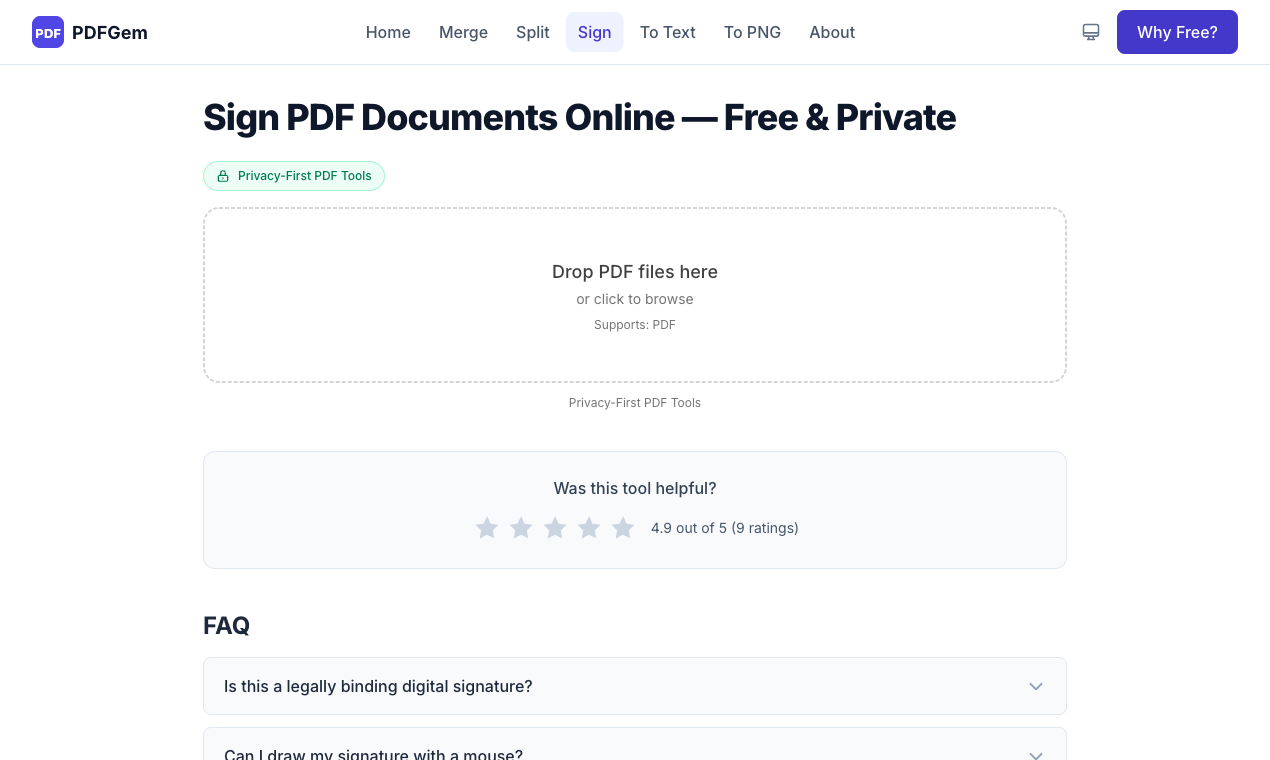The image size is (1270, 760).
Task: Expand the legally binding signature FAQ
Action: (x=635, y=686)
